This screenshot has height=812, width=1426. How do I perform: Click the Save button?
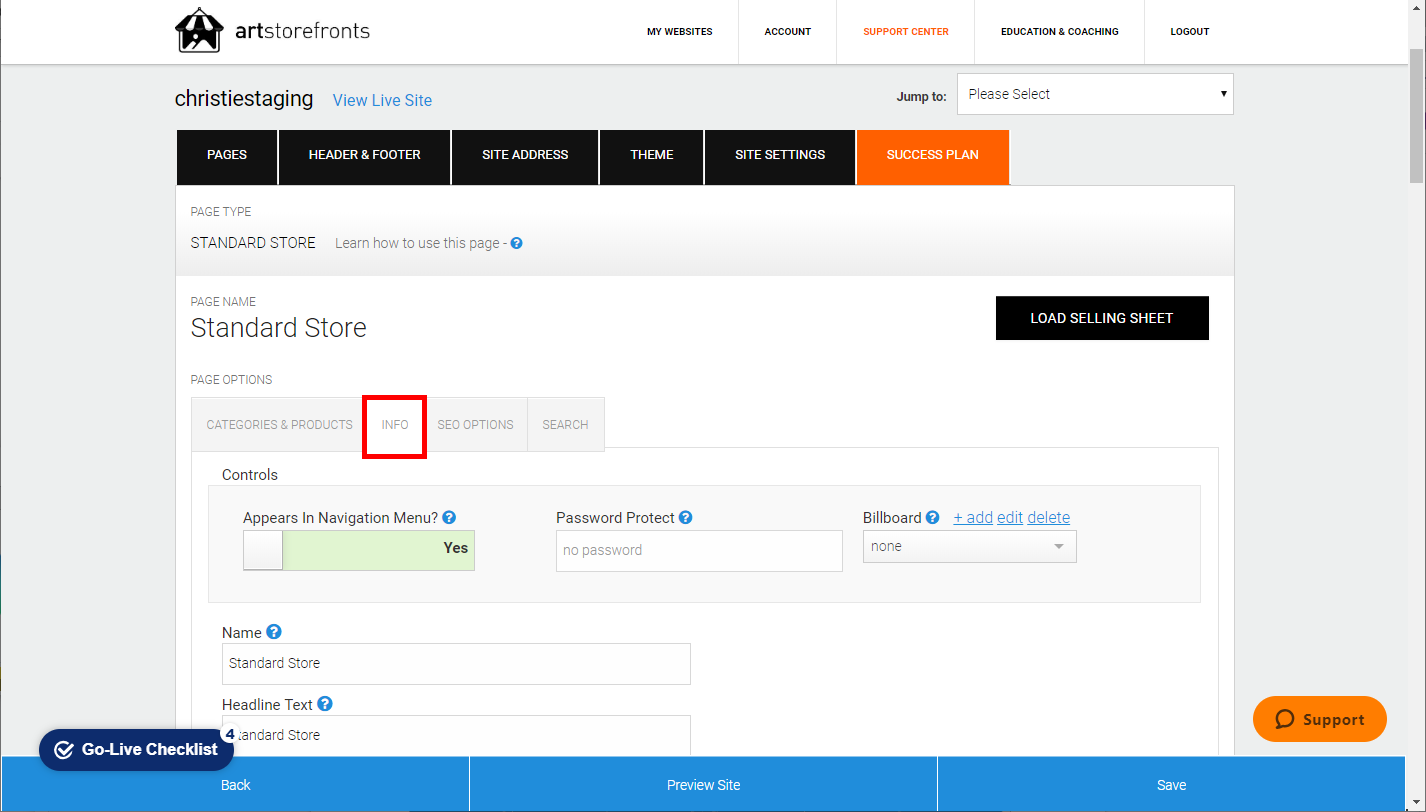click(1171, 785)
